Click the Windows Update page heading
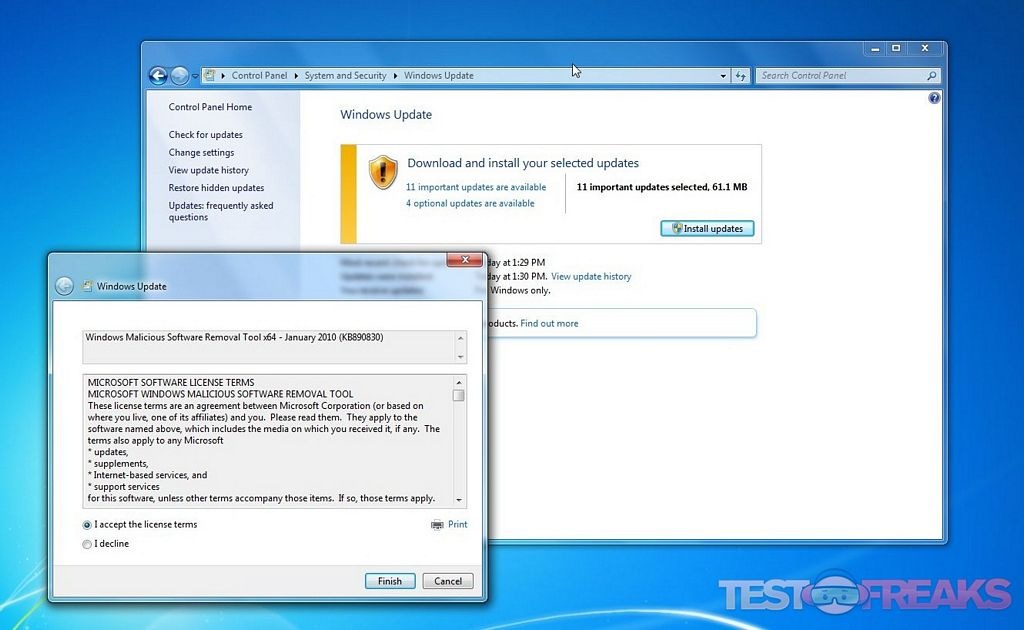Screen dimensions: 1024x630 tap(386, 115)
